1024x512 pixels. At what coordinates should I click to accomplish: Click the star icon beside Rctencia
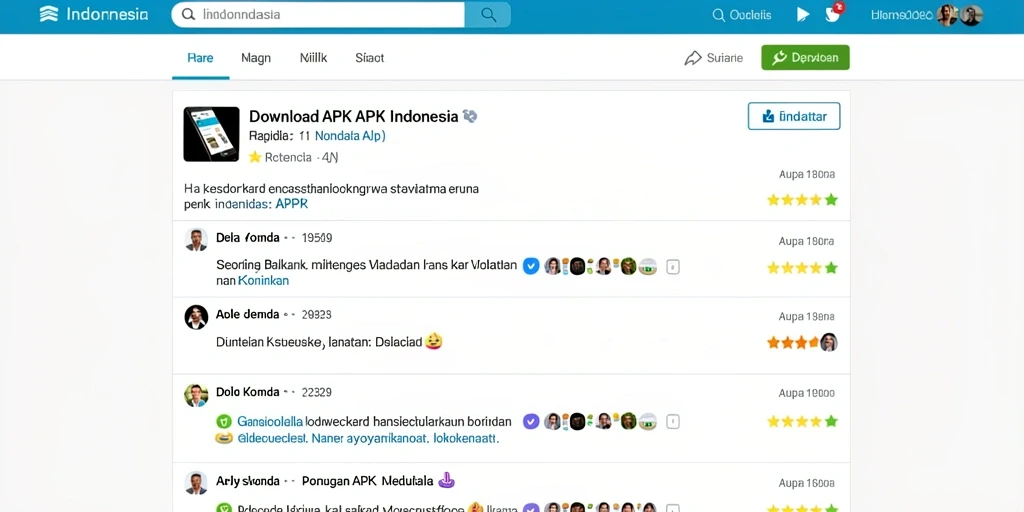(x=255, y=157)
